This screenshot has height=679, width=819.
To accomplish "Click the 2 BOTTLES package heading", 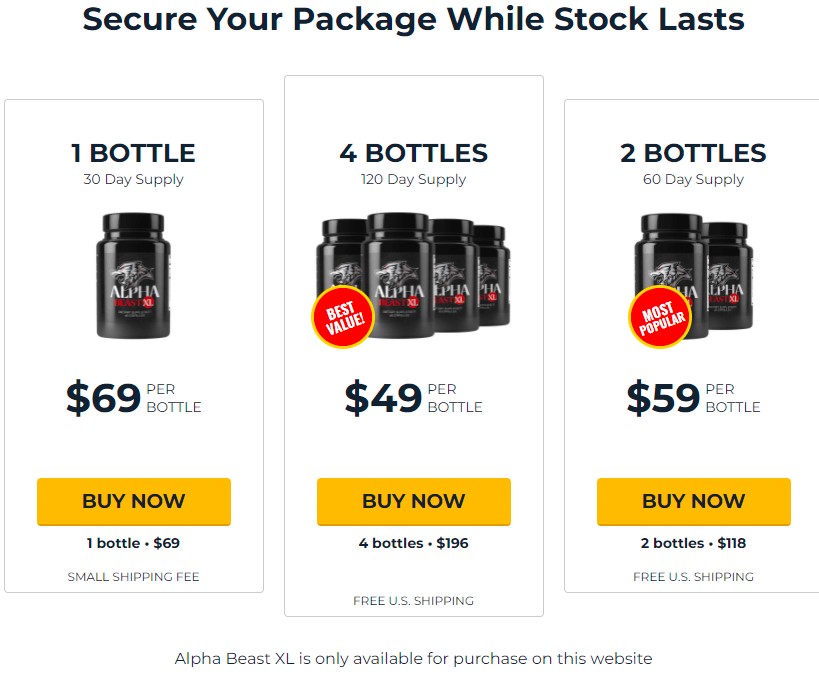I will tap(693, 153).
